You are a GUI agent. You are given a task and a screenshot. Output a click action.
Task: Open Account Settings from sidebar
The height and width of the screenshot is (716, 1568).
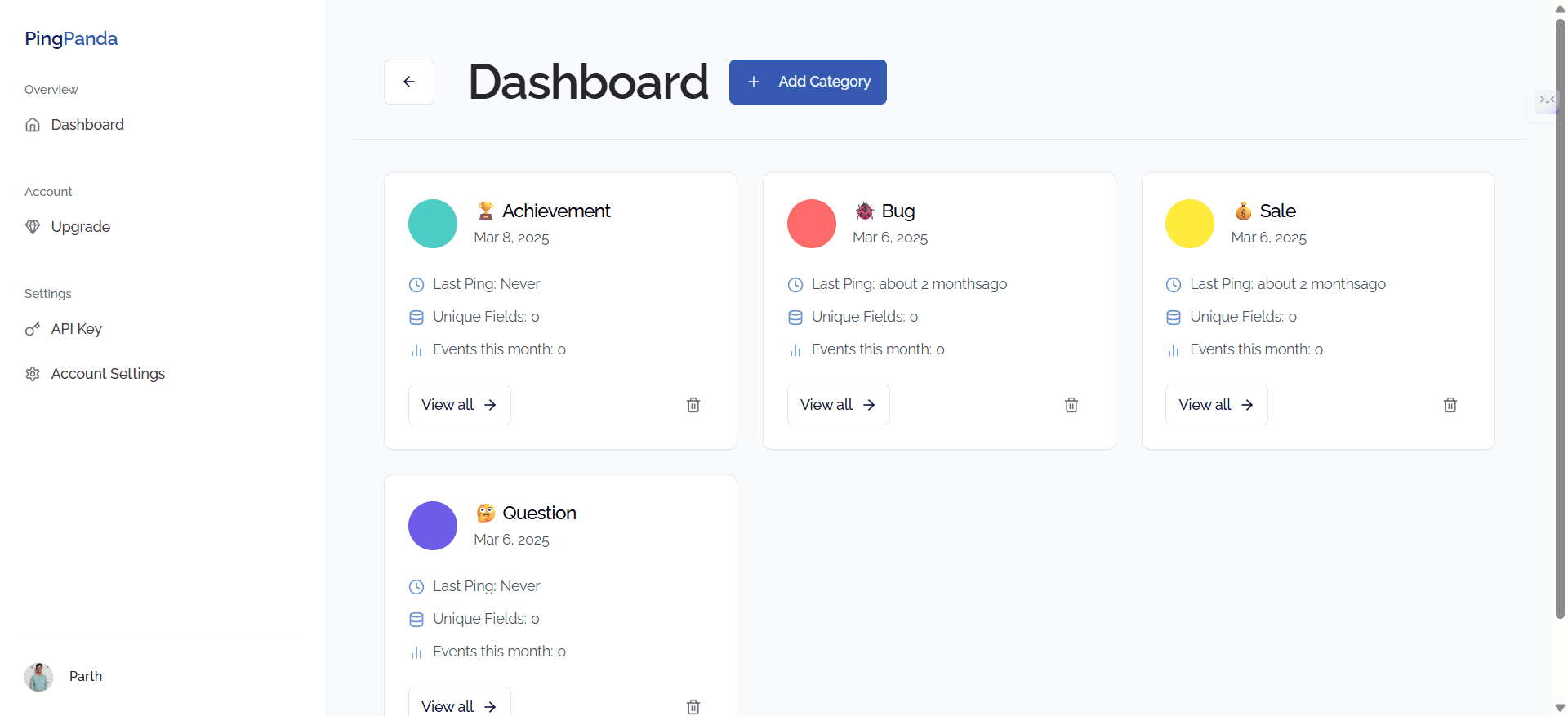[107, 374]
